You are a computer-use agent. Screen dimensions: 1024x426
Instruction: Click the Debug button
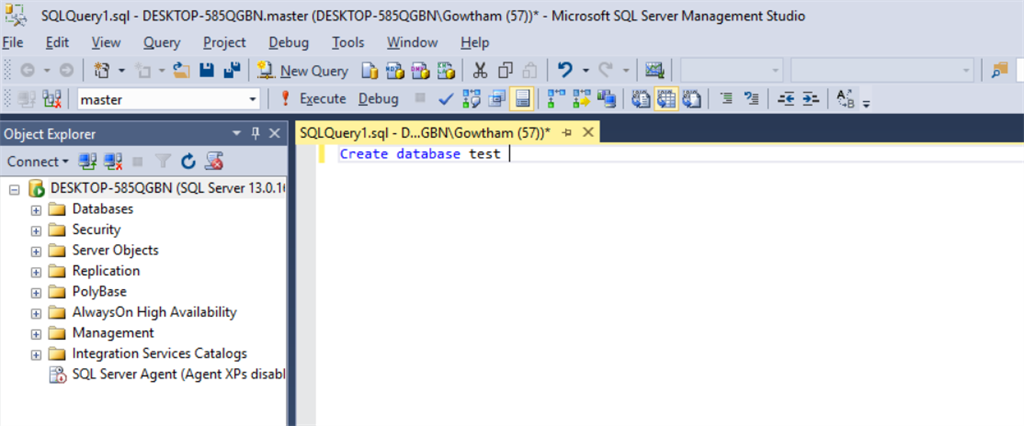point(378,99)
